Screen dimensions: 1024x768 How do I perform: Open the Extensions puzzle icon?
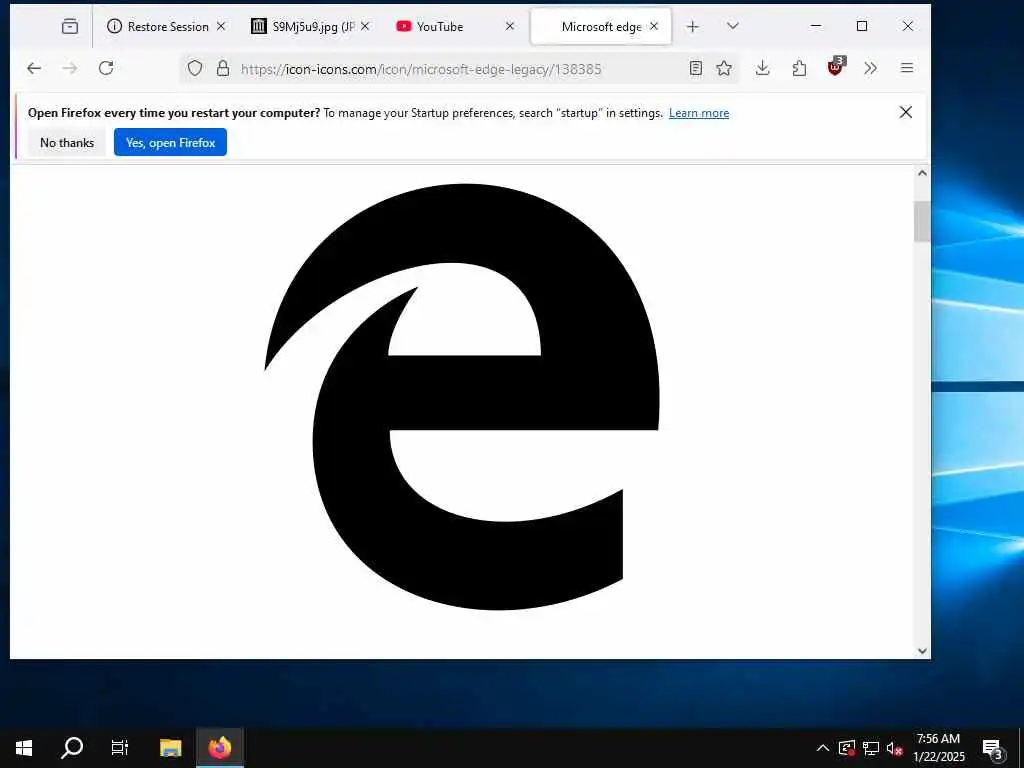[799, 68]
